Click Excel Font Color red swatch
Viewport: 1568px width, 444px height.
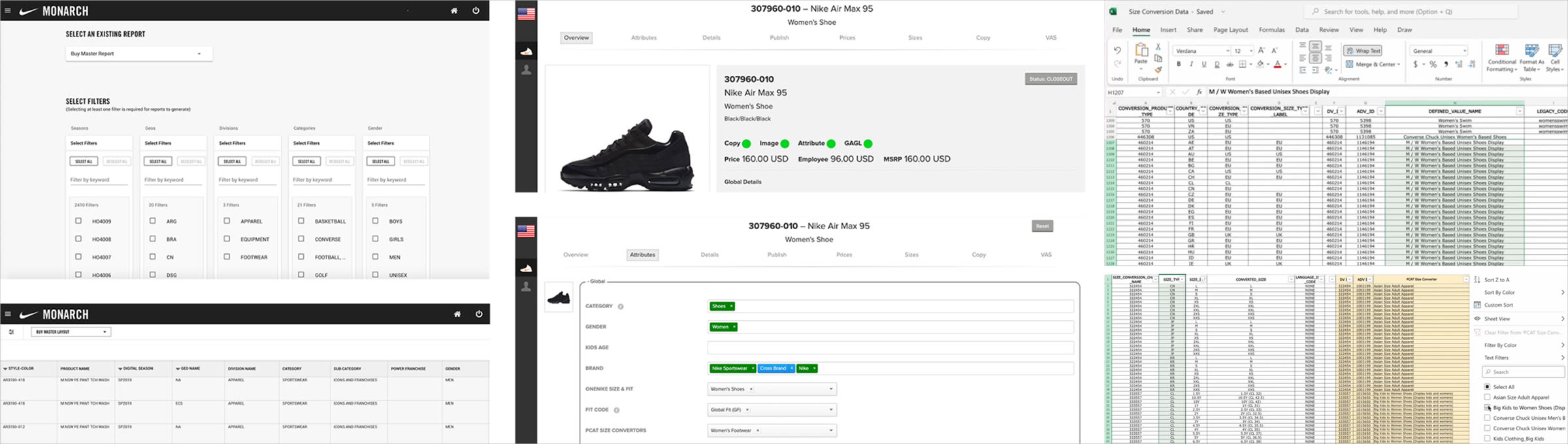pos(1277,65)
